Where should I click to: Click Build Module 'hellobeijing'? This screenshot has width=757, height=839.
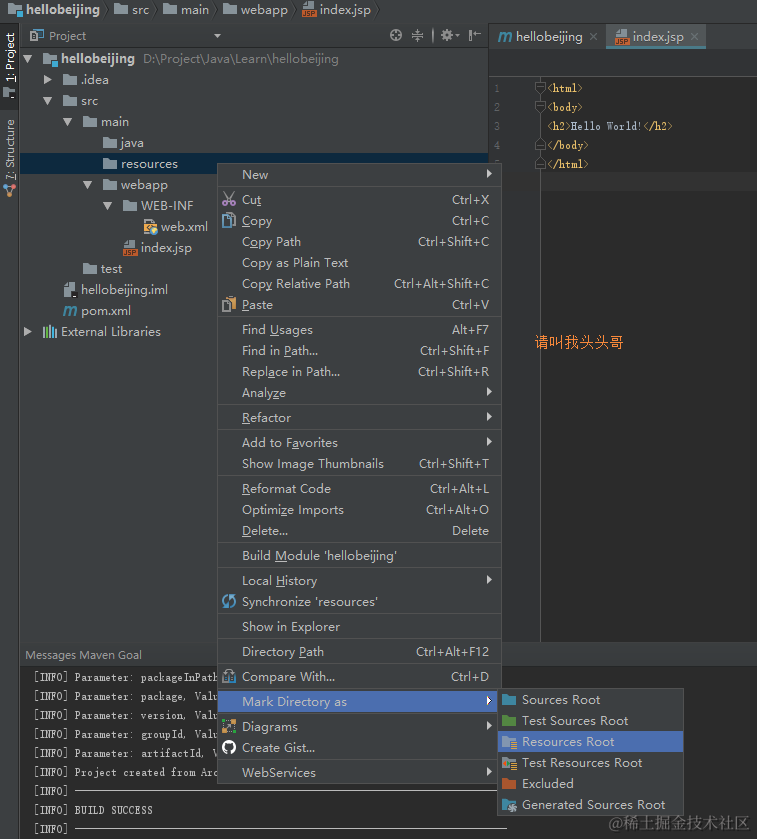[360, 555]
